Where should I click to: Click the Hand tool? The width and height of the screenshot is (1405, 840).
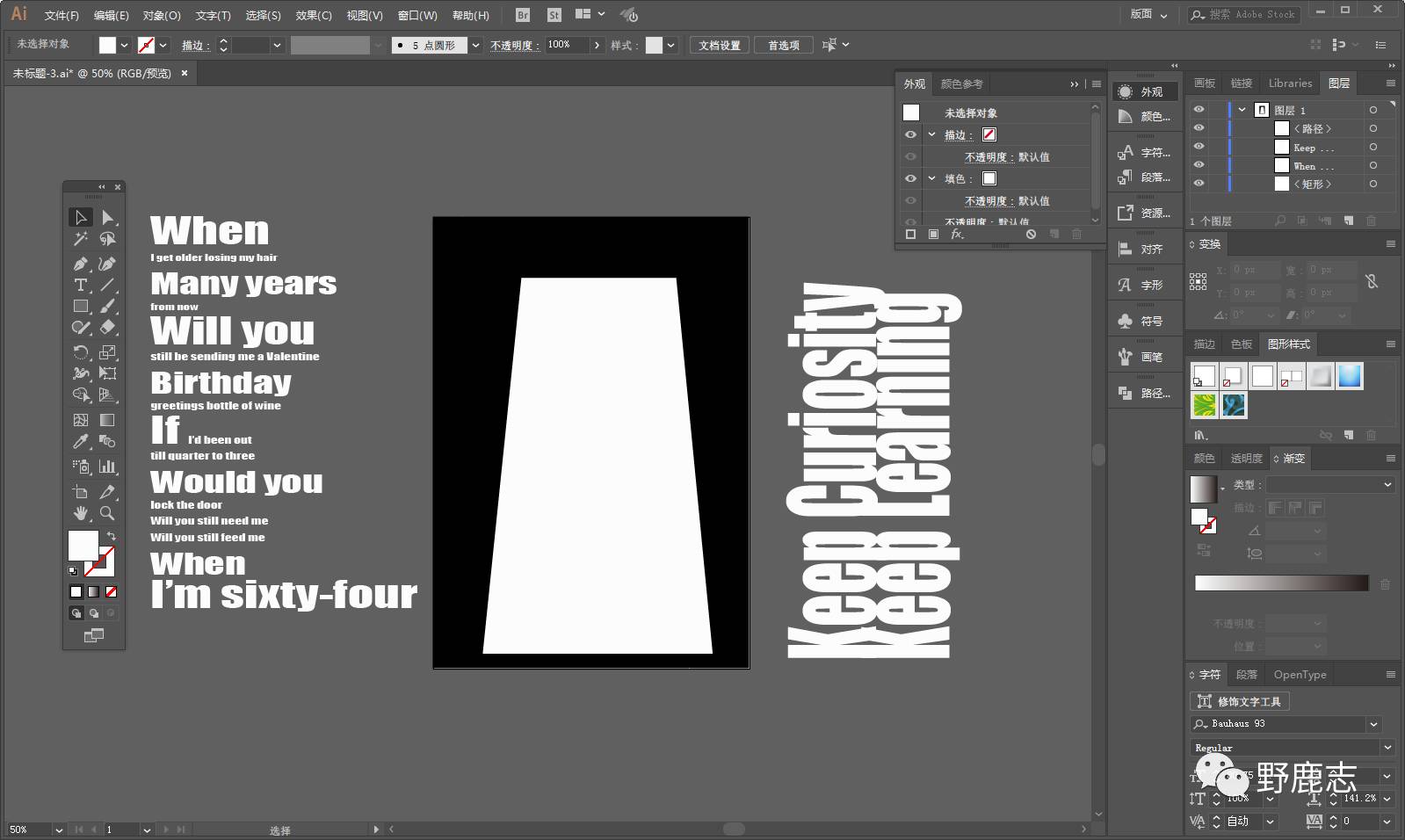tap(80, 513)
